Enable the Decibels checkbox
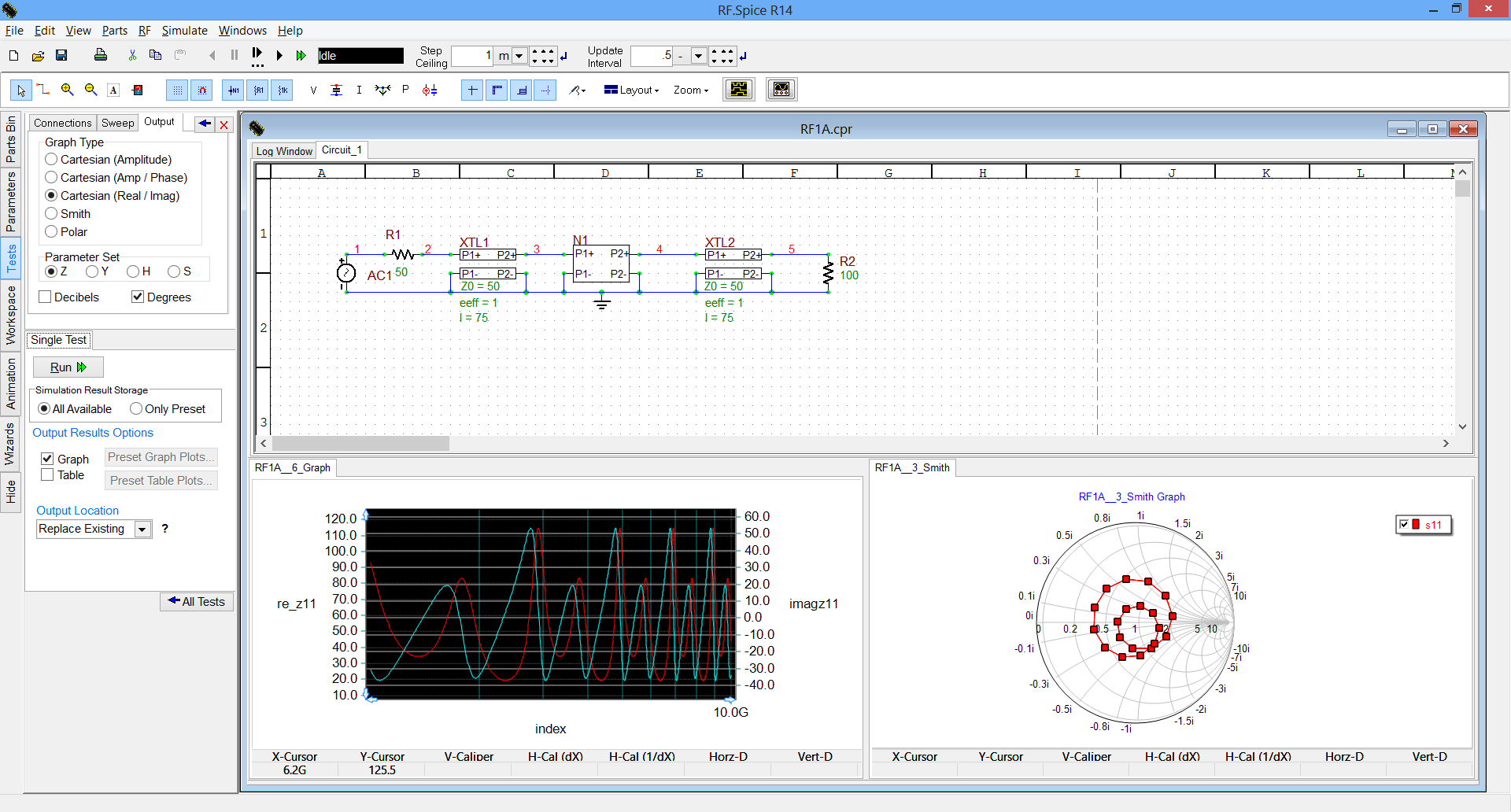The image size is (1511, 812). click(x=45, y=297)
